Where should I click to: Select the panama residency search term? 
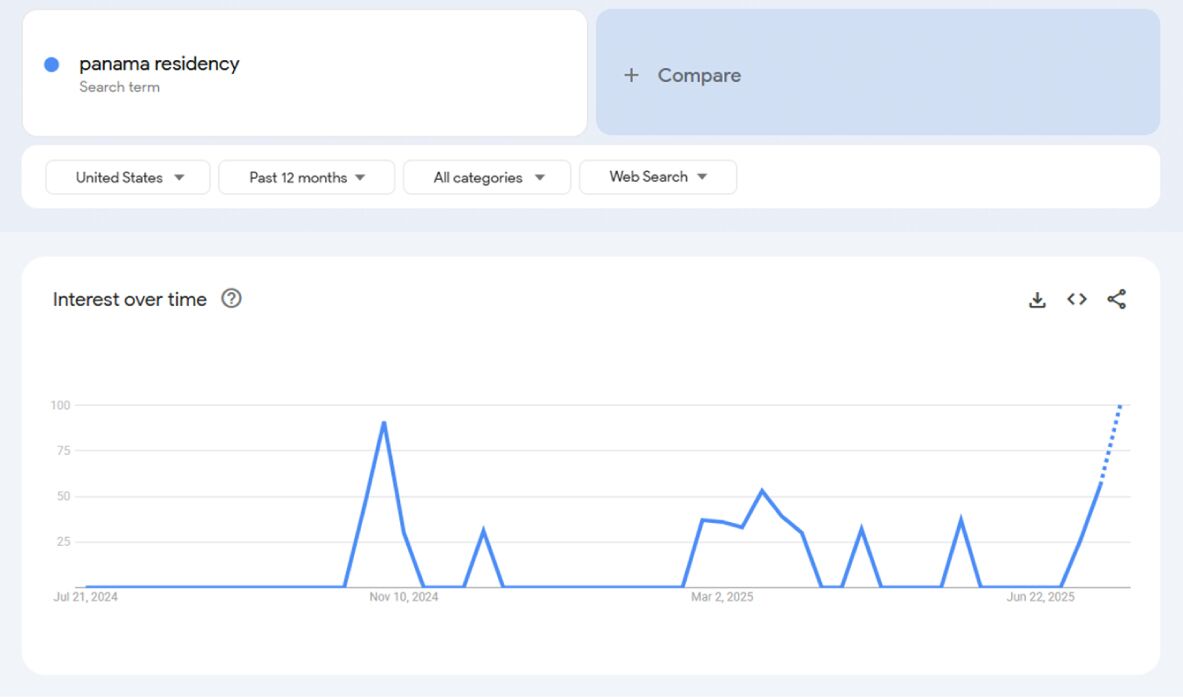coord(158,64)
